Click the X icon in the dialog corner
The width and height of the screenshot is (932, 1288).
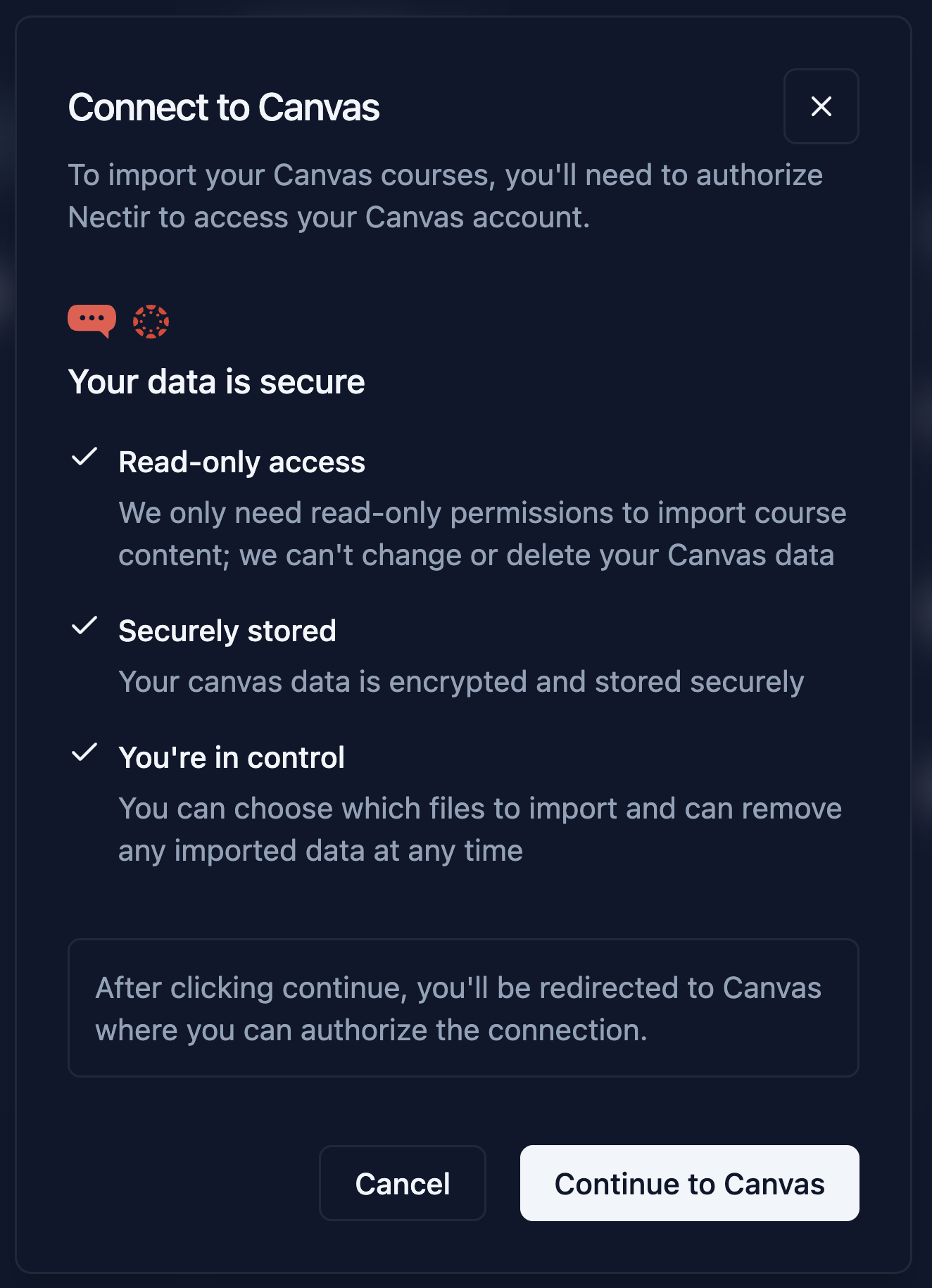[821, 107]
